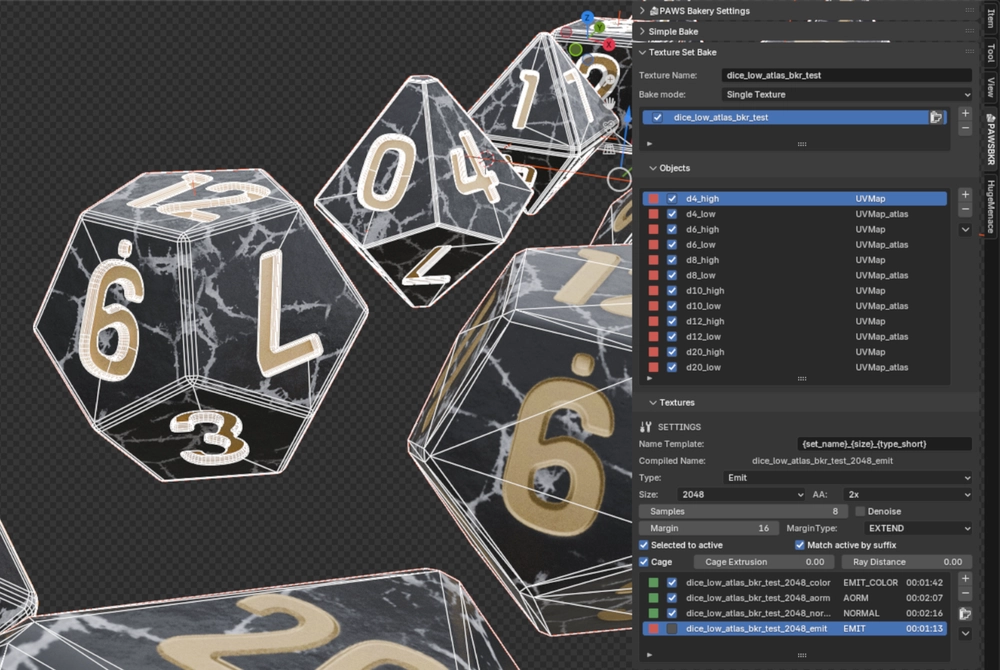The image size is (1000, 670).
Task: Open the HugeMenace sidebar tab
Action: 990,206
